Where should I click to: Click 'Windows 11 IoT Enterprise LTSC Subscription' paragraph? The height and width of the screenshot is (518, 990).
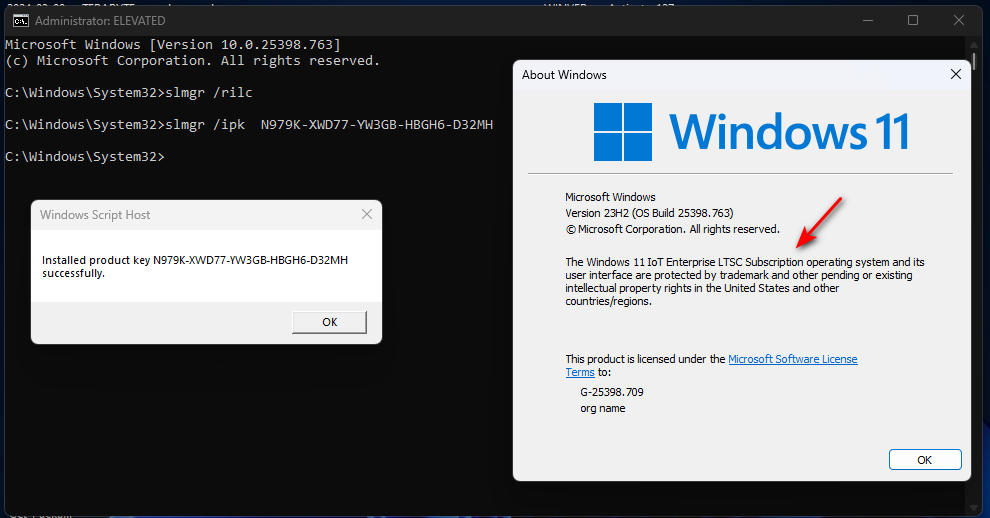(x=744, y=282)
